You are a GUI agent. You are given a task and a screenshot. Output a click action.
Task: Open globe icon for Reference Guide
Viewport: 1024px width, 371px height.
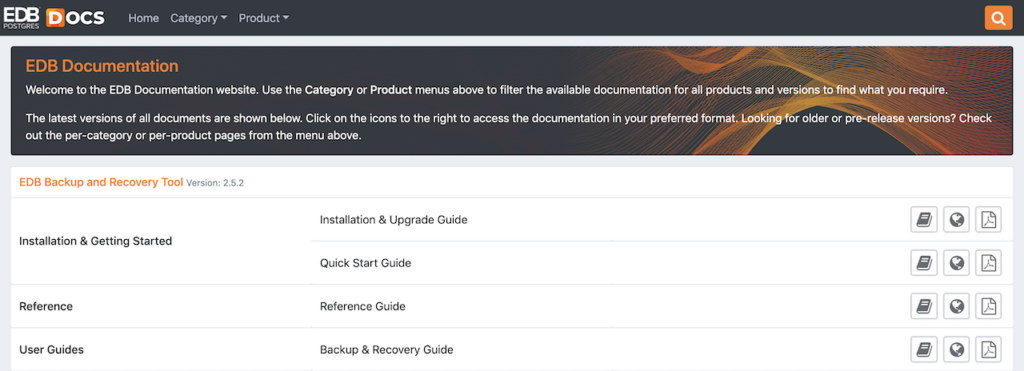(x=956, y=306)
